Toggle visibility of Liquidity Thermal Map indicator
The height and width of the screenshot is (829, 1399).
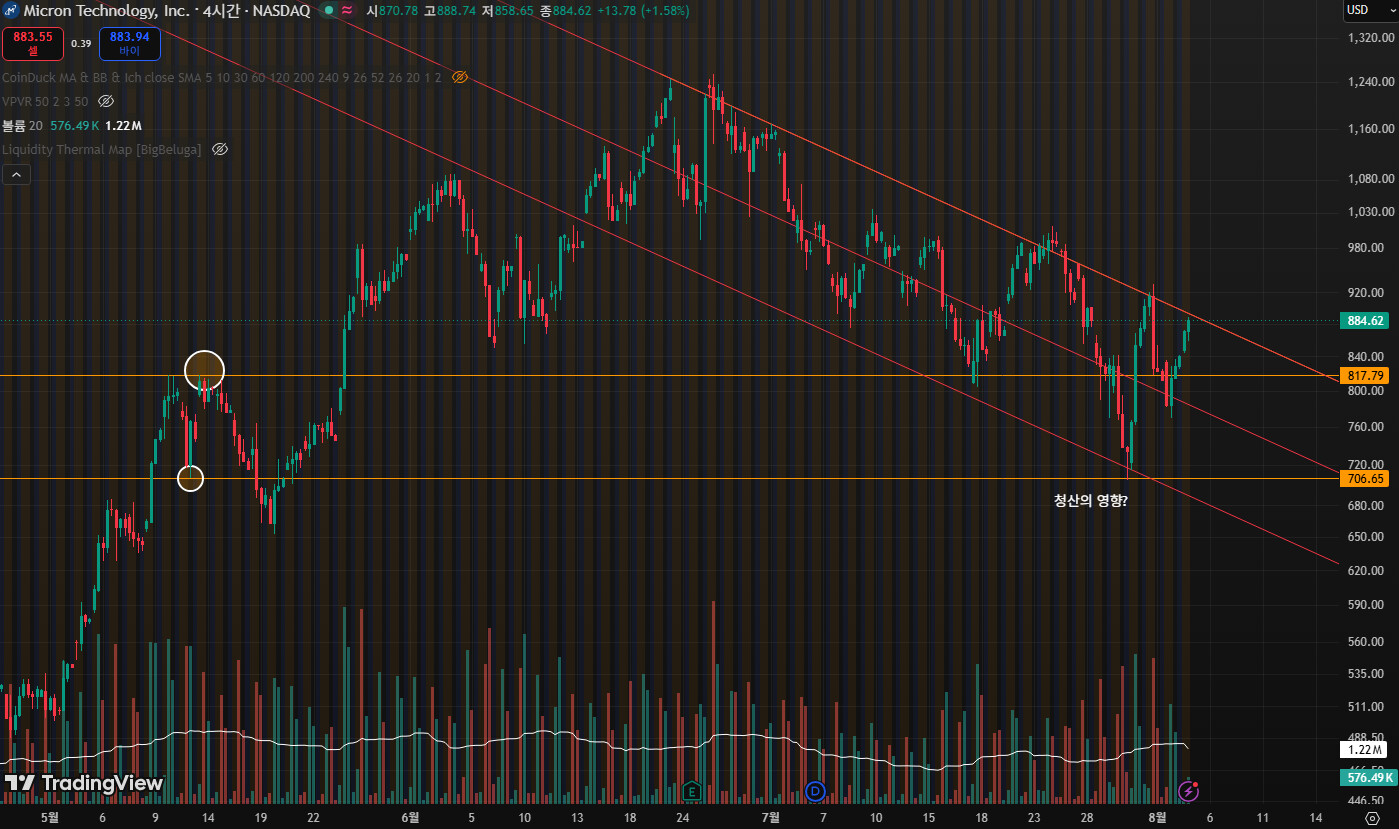pyautogui.click(x=220, y=149)
